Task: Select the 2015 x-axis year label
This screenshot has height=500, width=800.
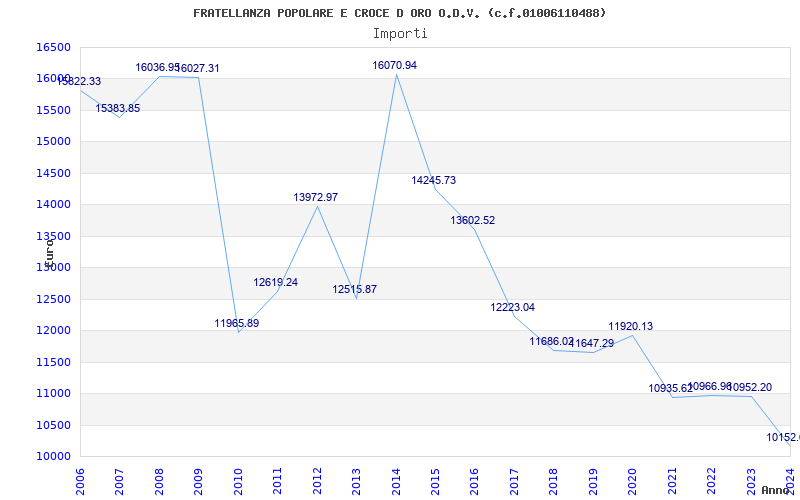Action: pyautogui.click(x=435, y=482)
